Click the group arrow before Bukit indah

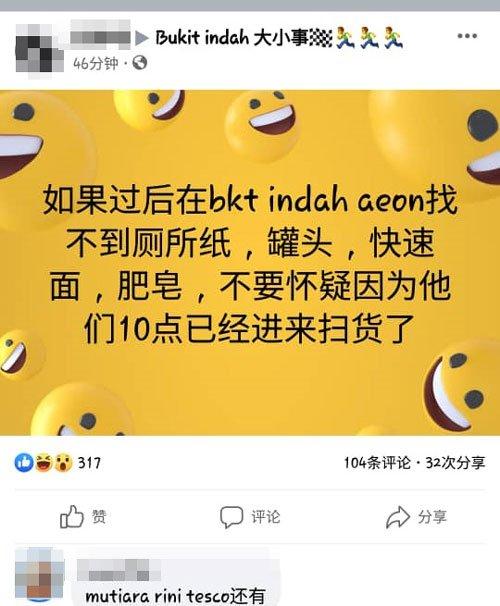coord(142,38)
